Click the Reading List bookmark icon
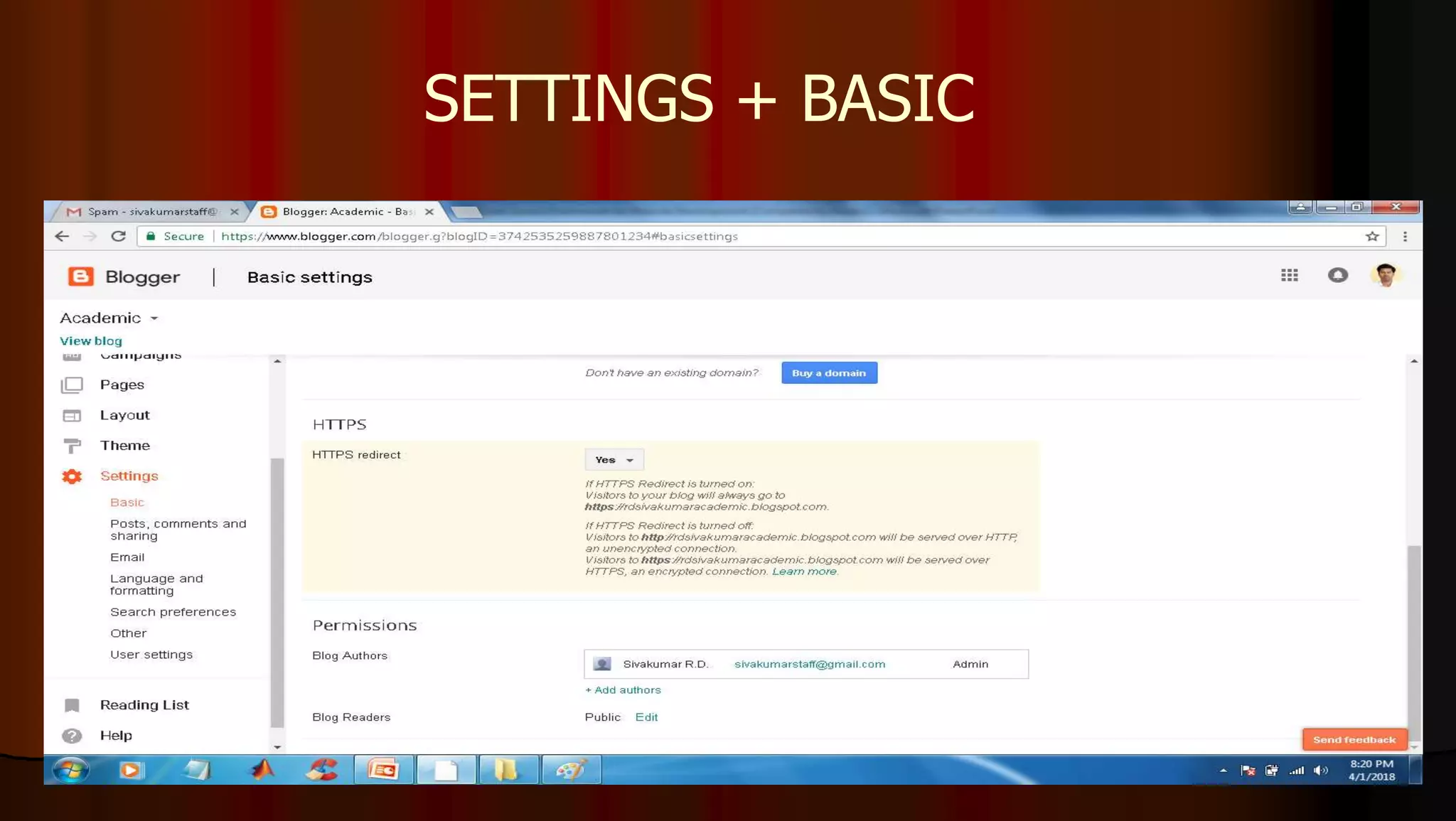This screenshot has height=821, width=1456. 72,705
